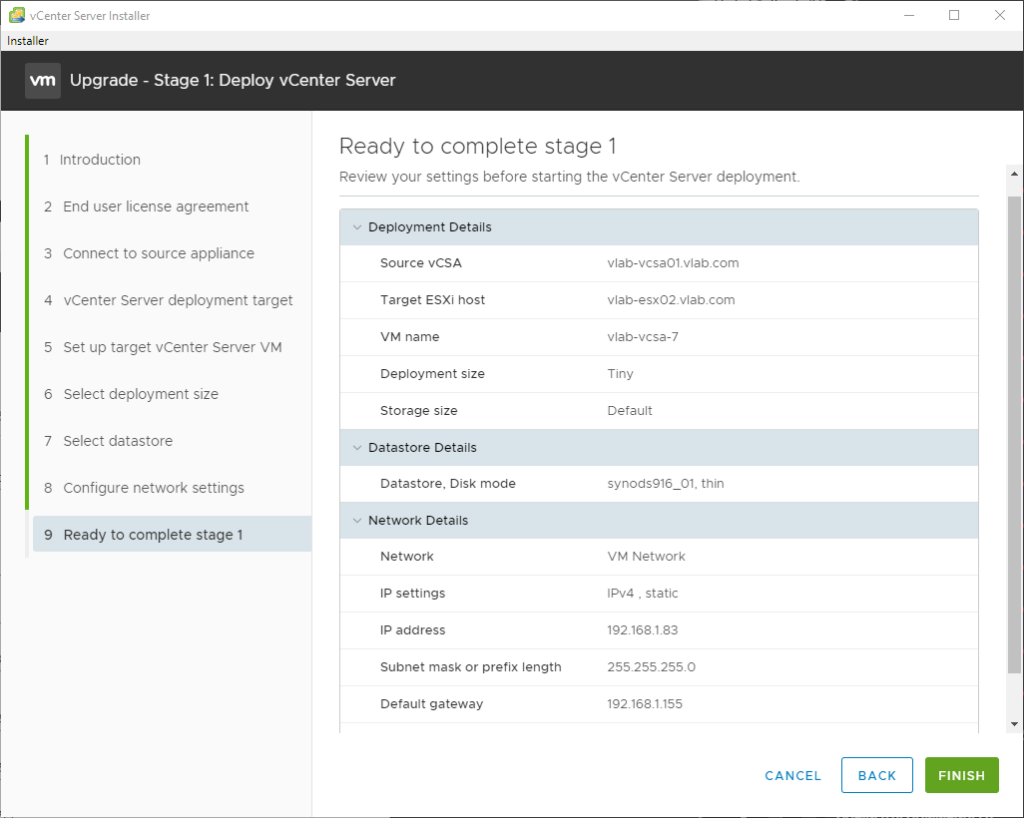
Task: Click default gateway 192.168.1.155
Action: click(645, 704)
